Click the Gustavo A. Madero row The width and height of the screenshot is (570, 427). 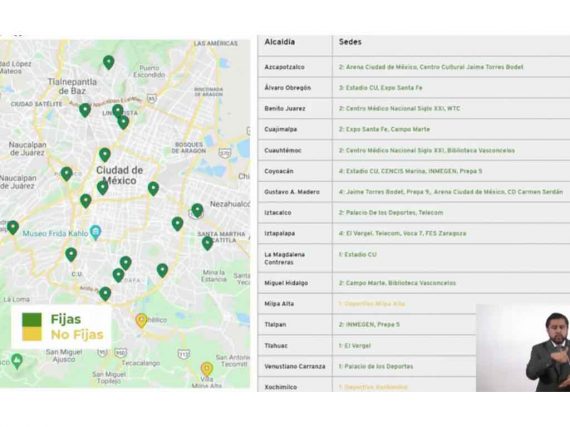pos(414,192)
